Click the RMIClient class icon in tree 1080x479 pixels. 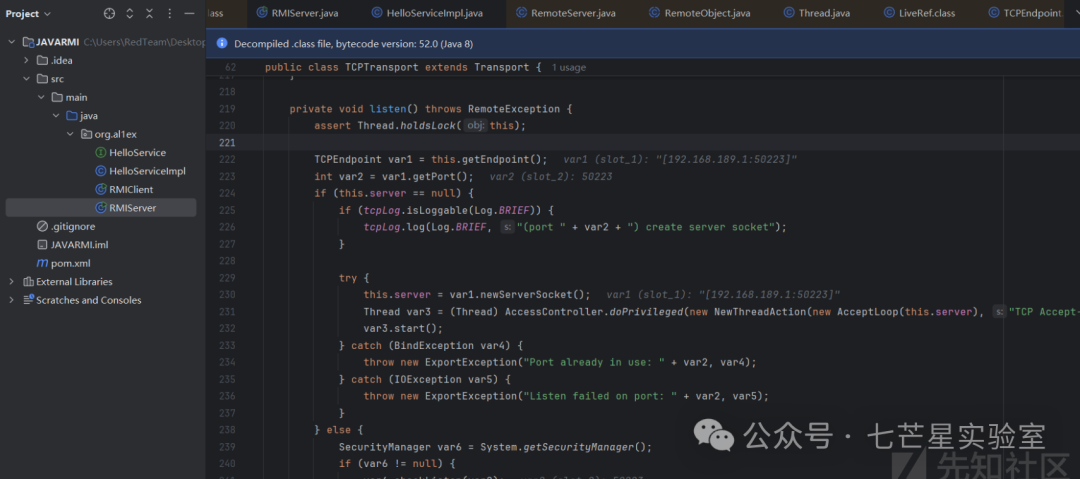click(100, 189)
